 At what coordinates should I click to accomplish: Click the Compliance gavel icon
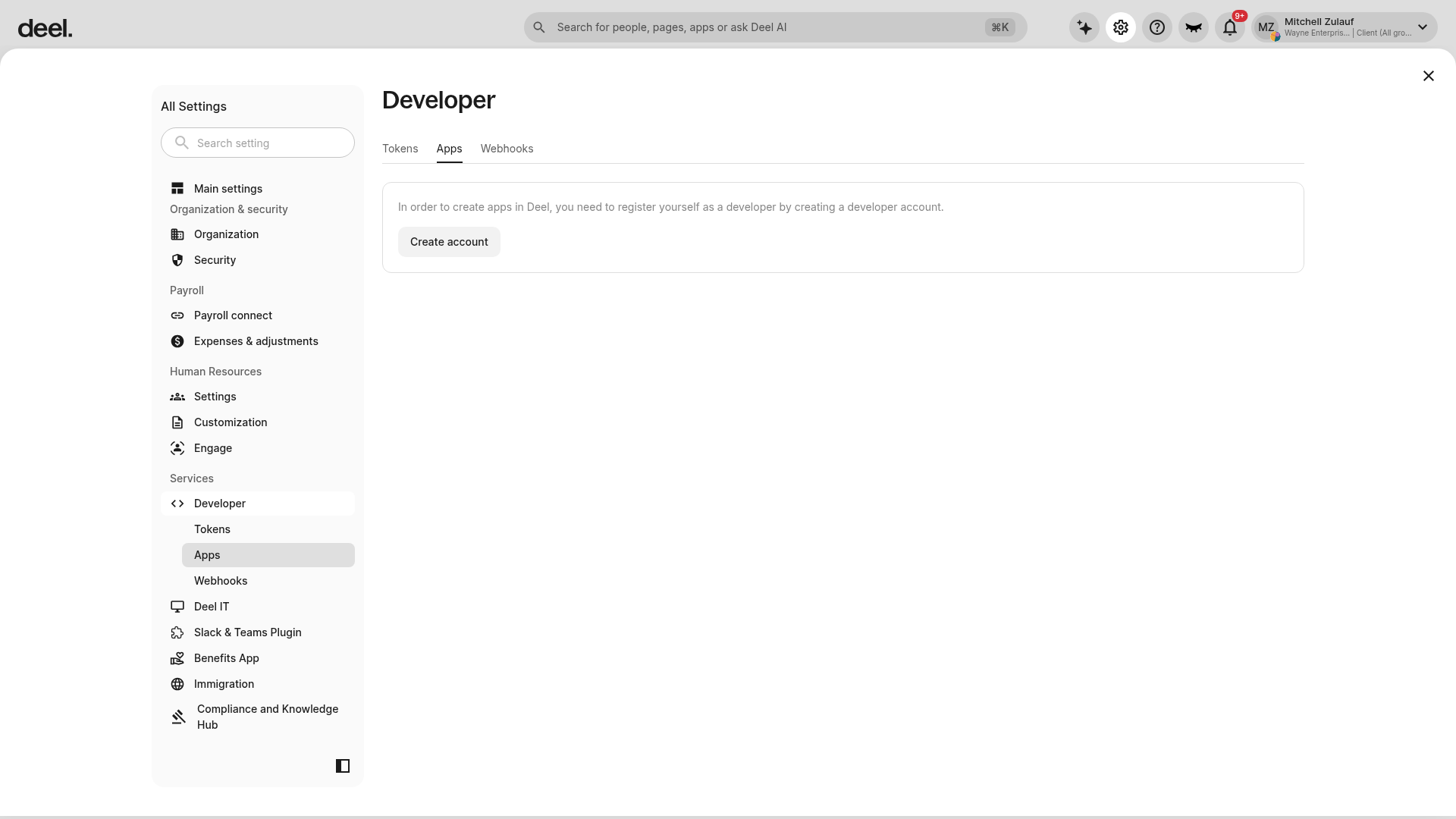click(179, 717)
